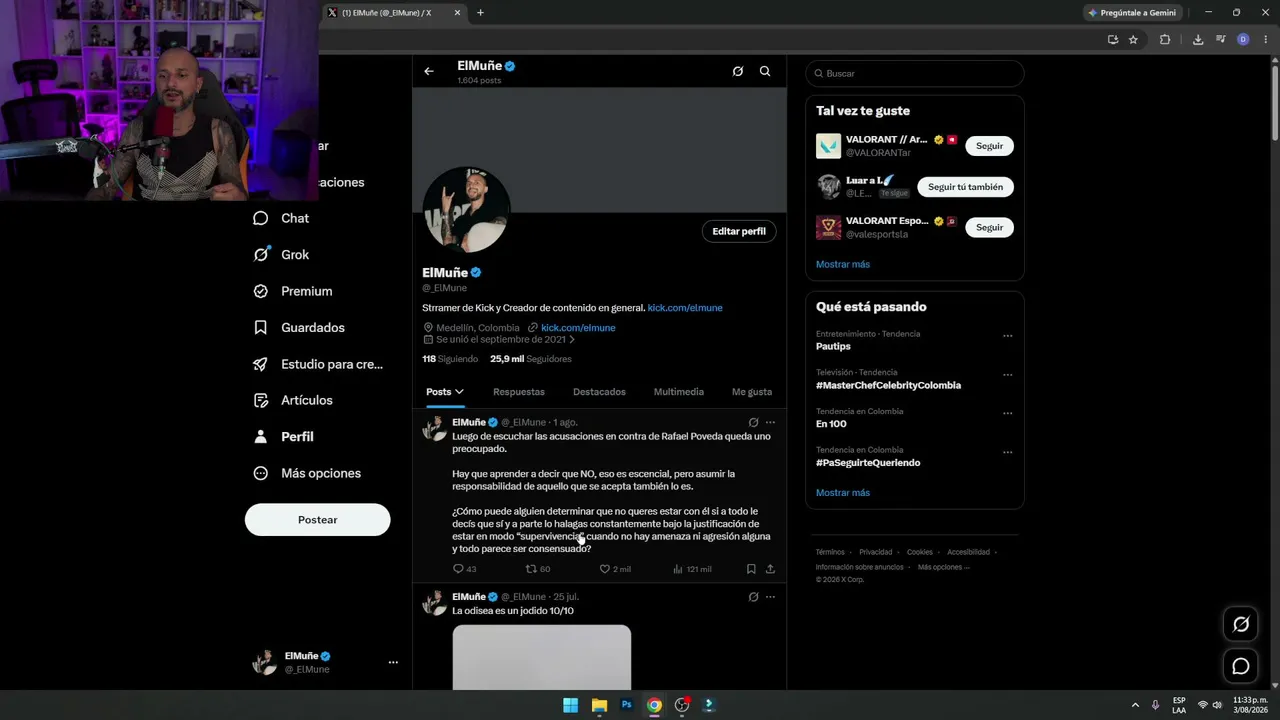
Task: Open the Chrome extensions puzzle icon
Action: pos(1165,40)
